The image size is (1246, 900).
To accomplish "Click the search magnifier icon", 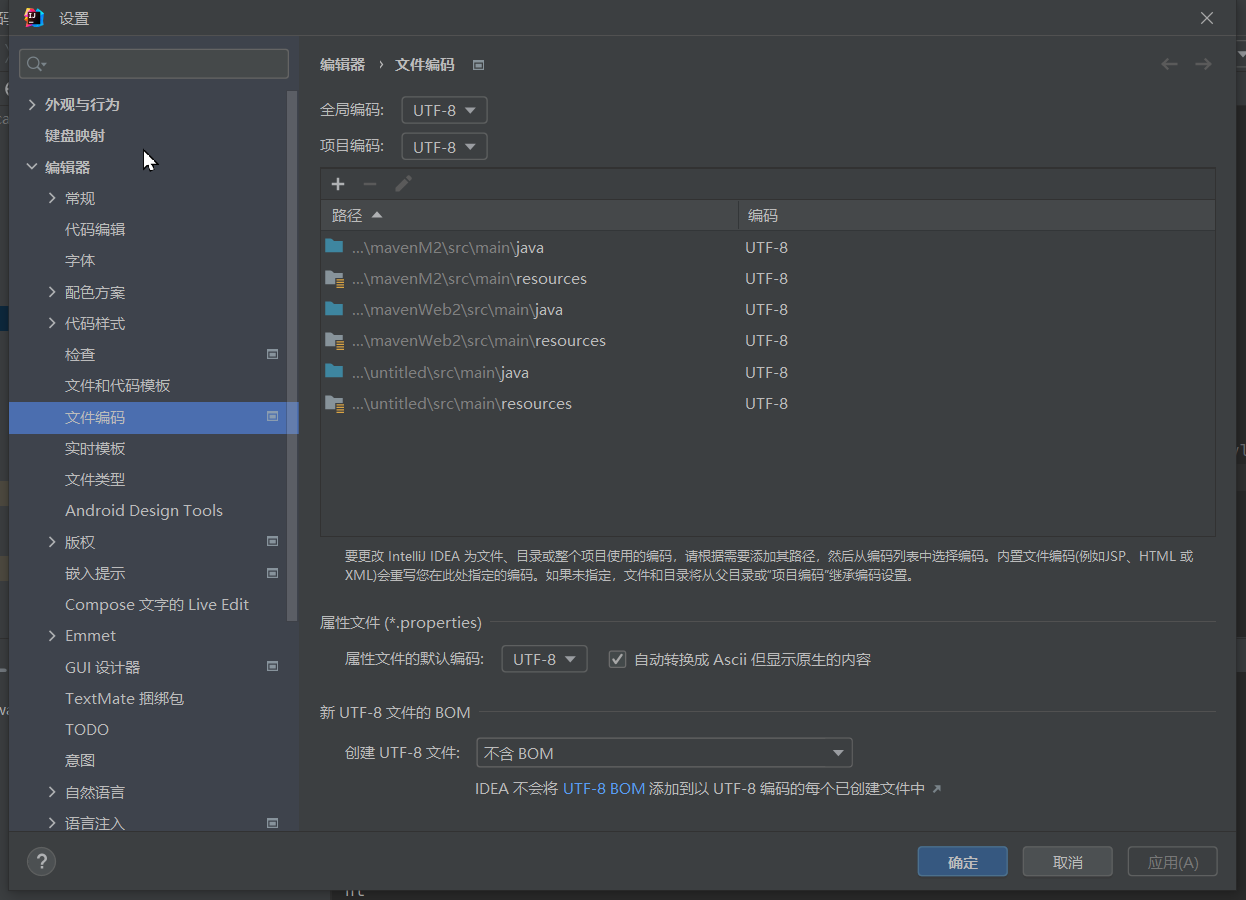I will pyautogui.click(x=36, y=64).
